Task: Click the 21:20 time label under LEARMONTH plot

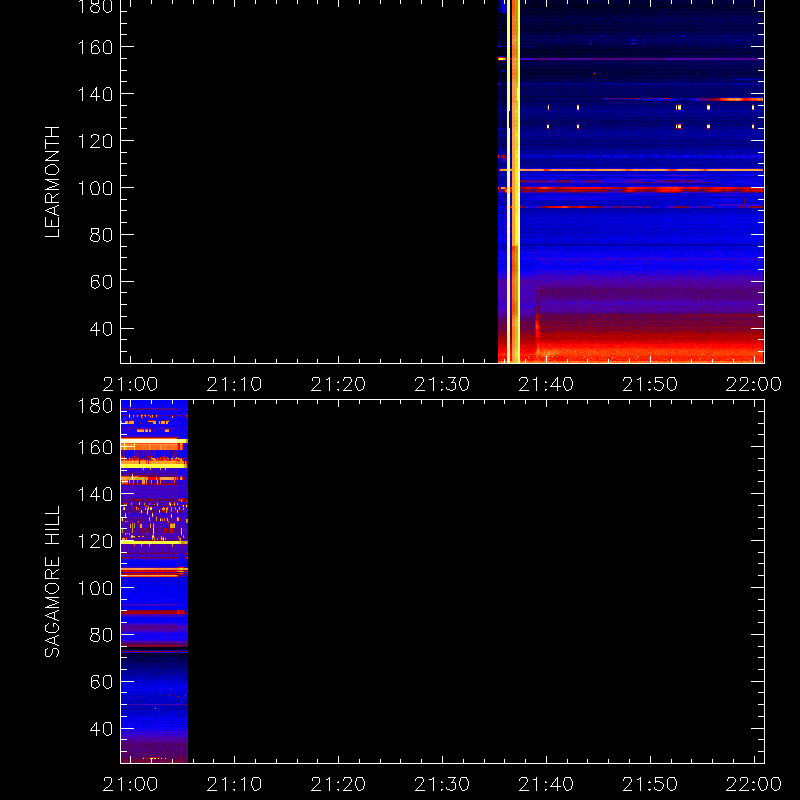Action: (x=338, y=384)
